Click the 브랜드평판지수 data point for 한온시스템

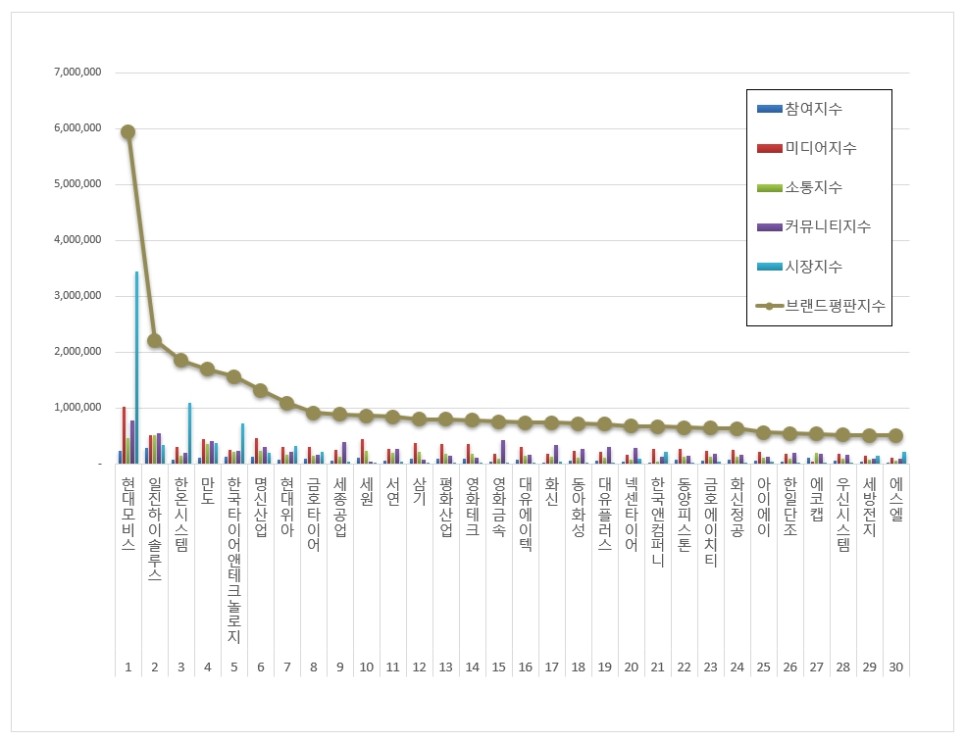point(181,360)
